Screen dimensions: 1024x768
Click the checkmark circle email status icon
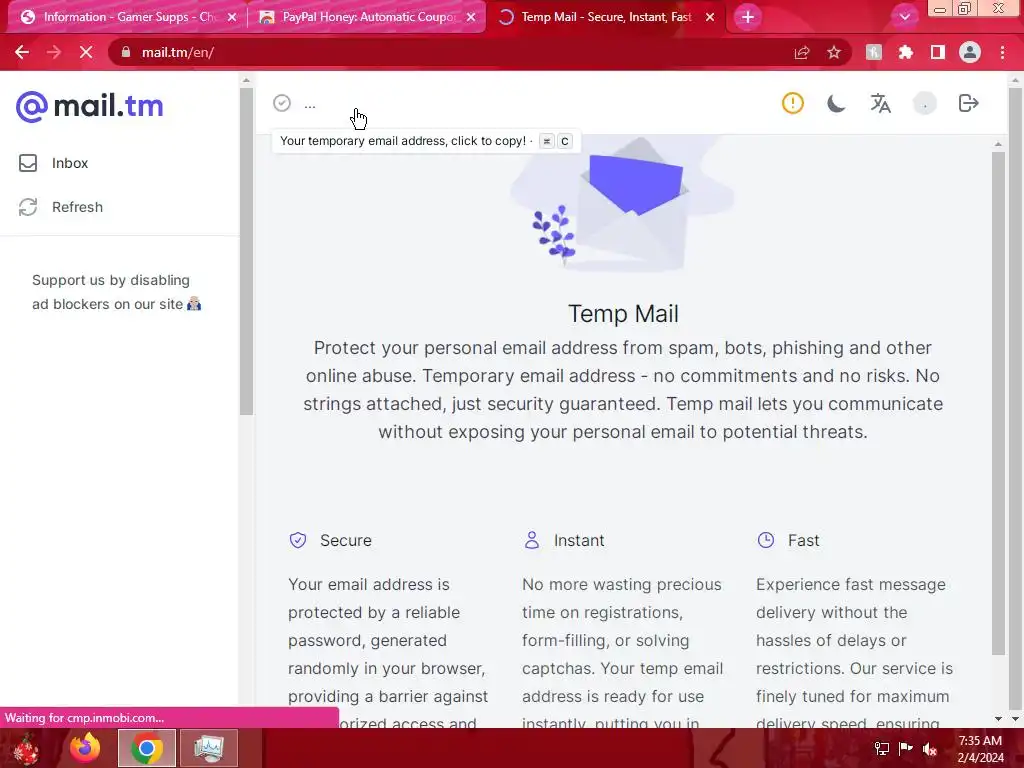click(x=282, y=103)
